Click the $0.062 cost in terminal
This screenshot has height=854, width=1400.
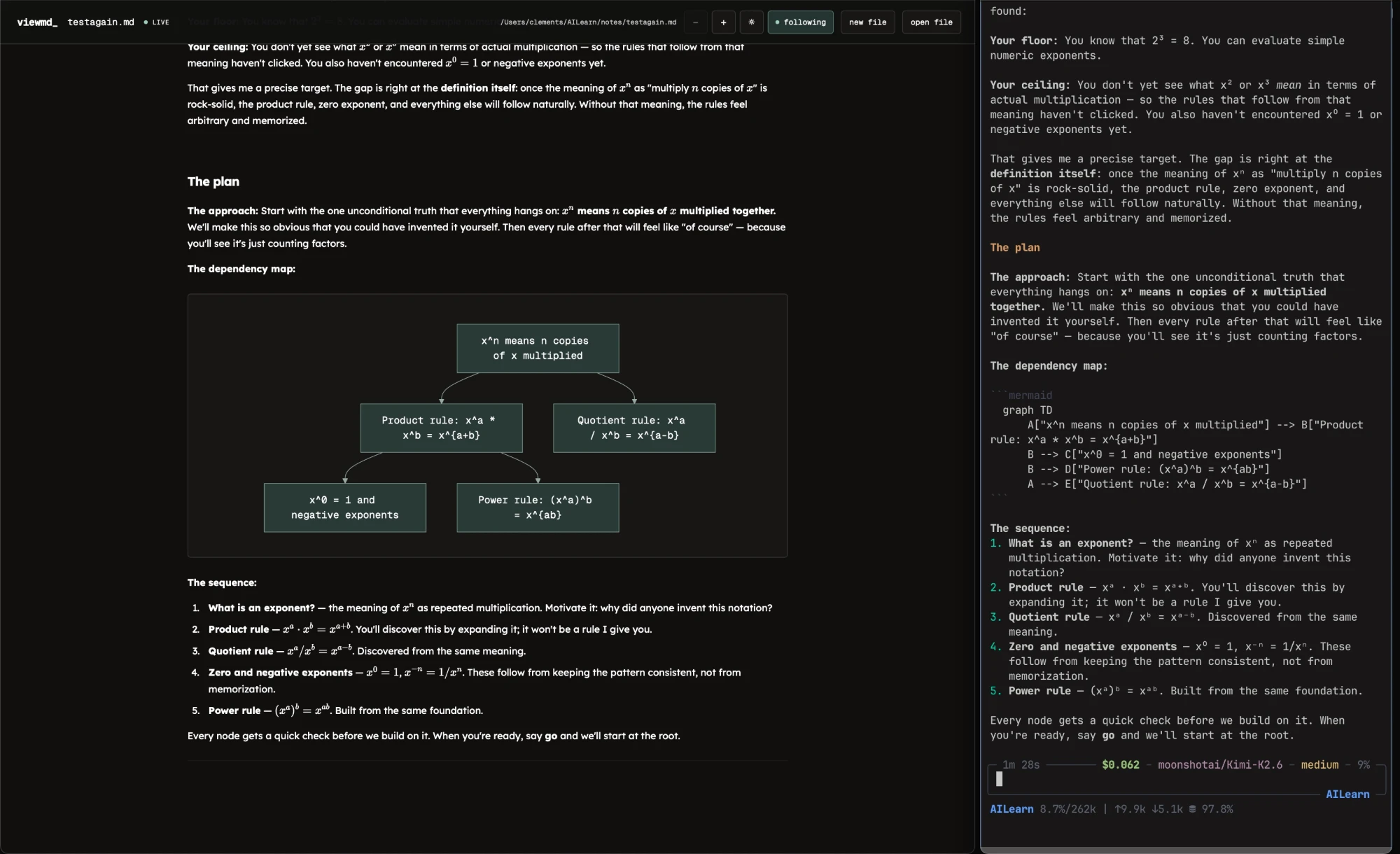(x=1121, y=764)
